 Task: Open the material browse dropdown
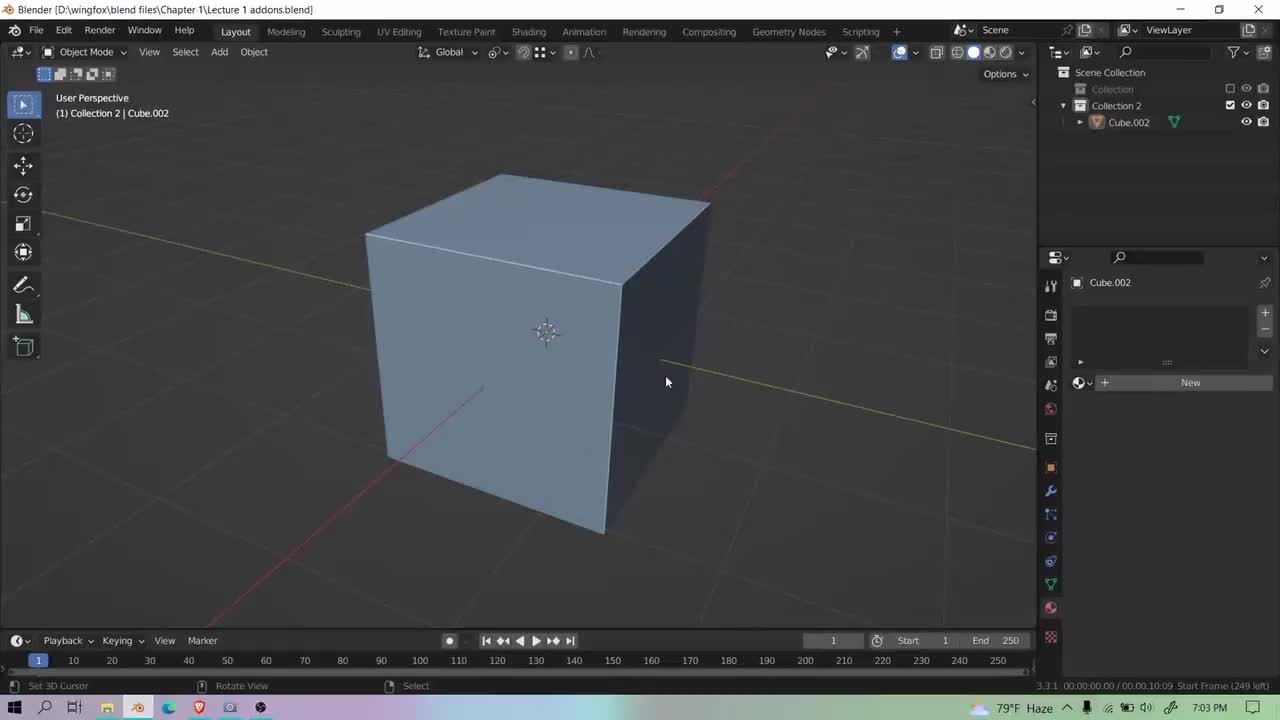point(1082,383)
